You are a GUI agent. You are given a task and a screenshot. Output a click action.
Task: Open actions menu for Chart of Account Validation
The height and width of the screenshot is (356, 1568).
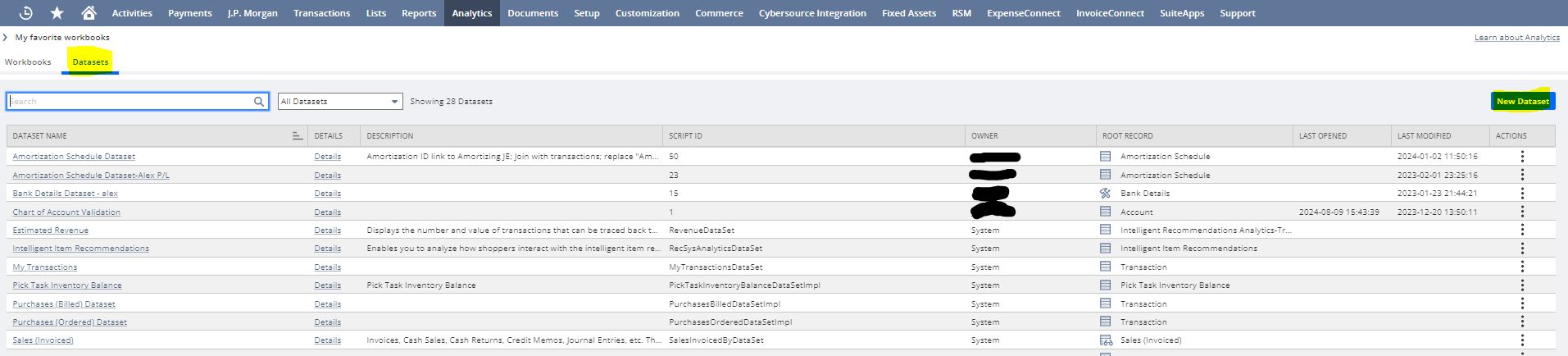coord(1522,212)
